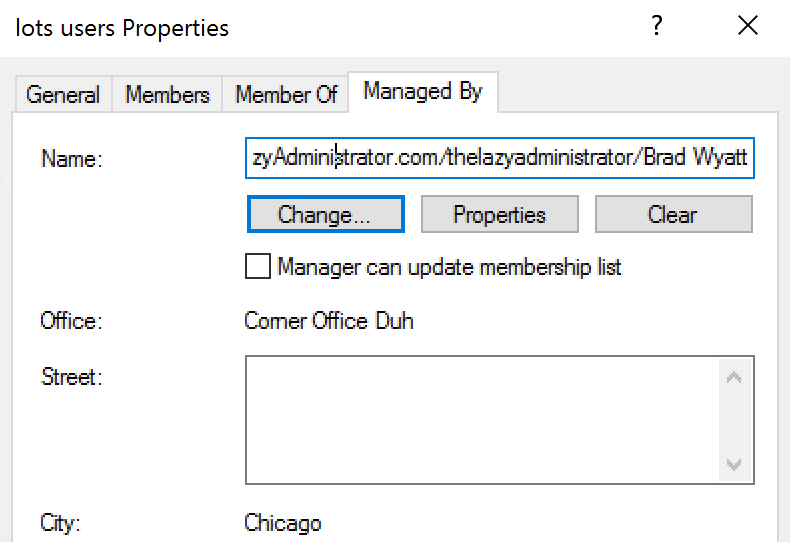Click the Manager can update membership label
790x542 pixels.
(449, 267)
